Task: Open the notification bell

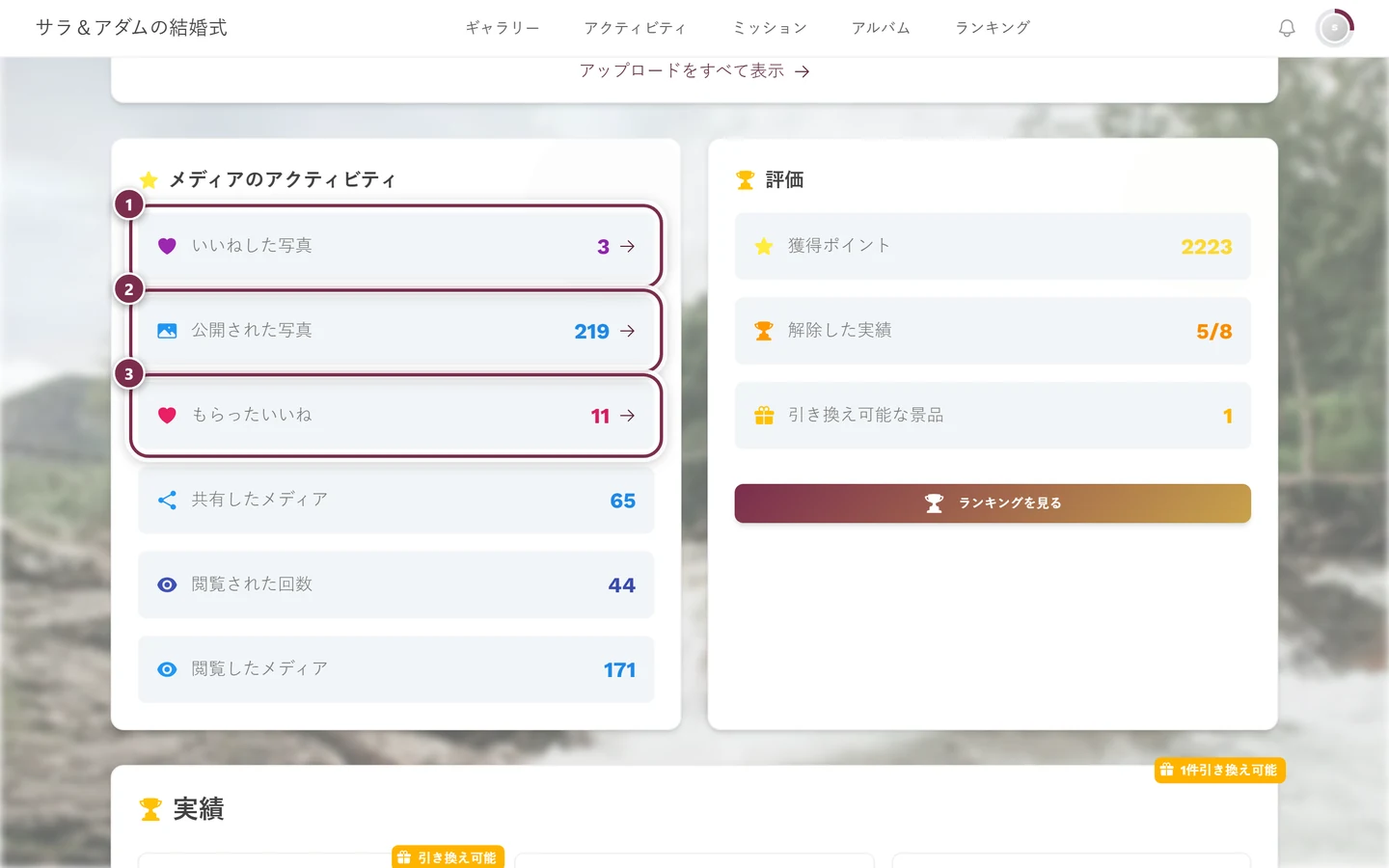Action: point(1287,28)
